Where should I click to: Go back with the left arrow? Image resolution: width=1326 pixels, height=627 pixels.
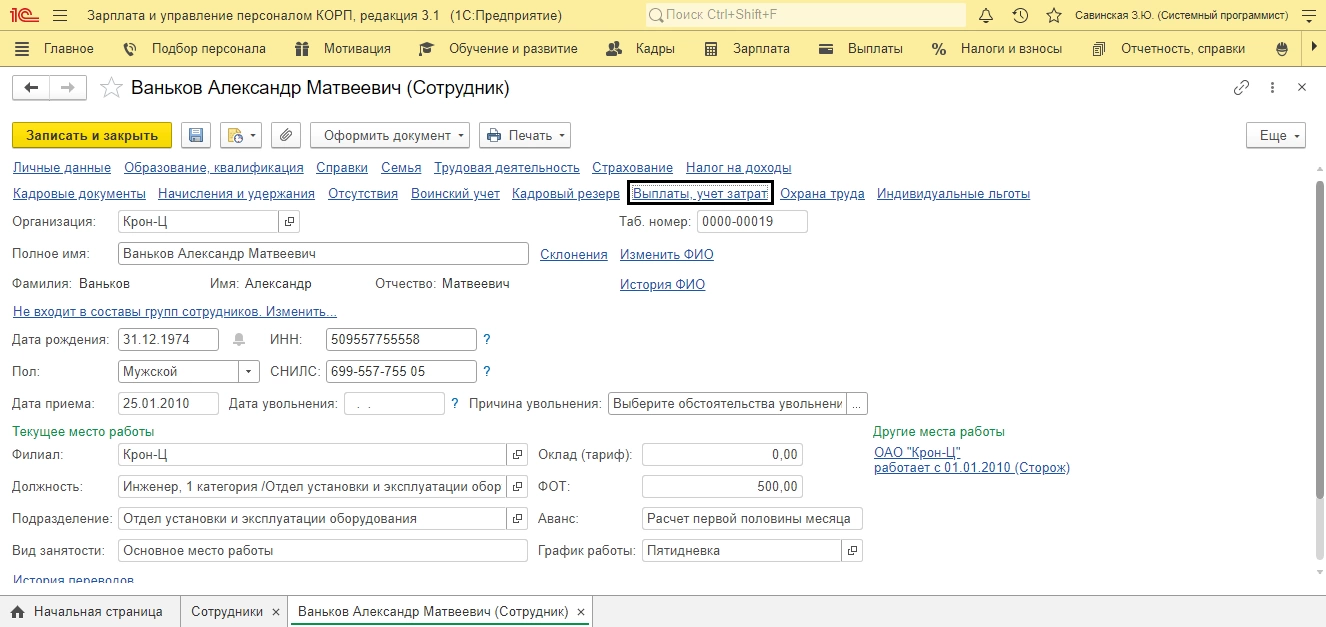tap(31, 88)
